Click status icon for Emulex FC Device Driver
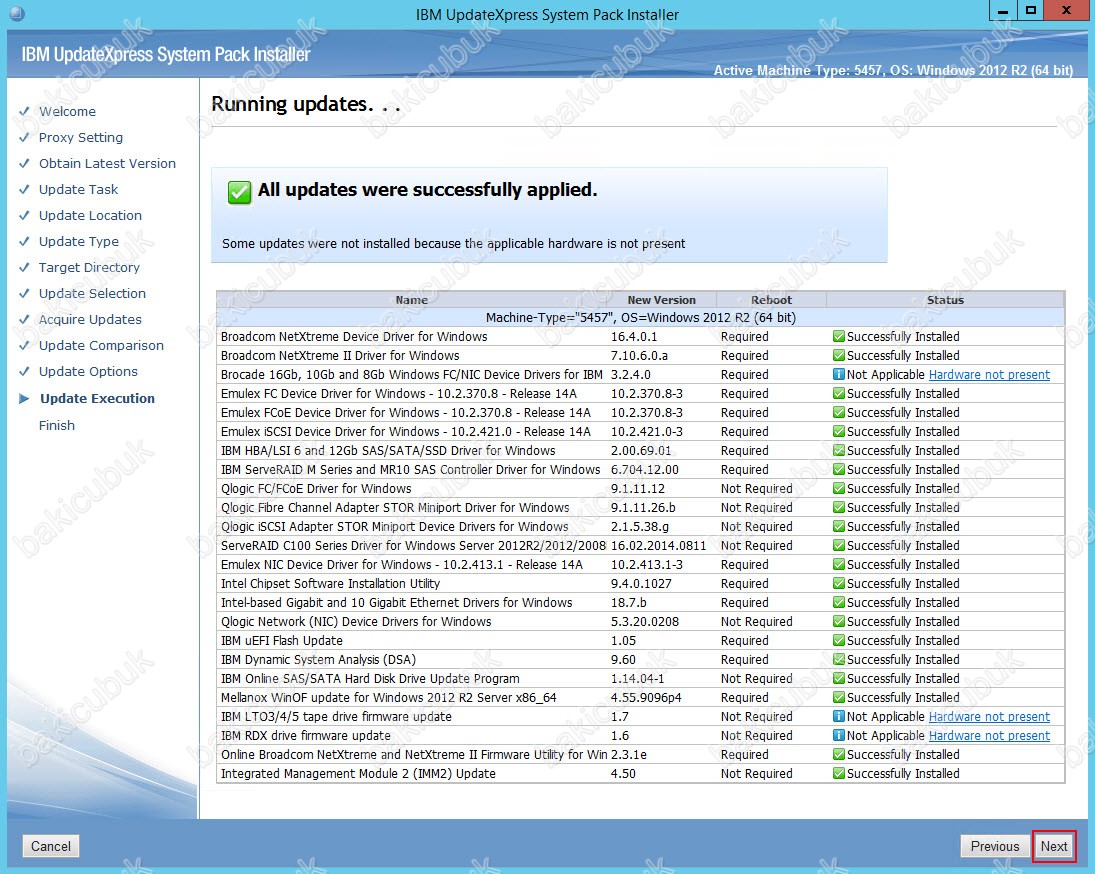The width and height of the screenshot is (1095, 874). click(x=839, y=394)
